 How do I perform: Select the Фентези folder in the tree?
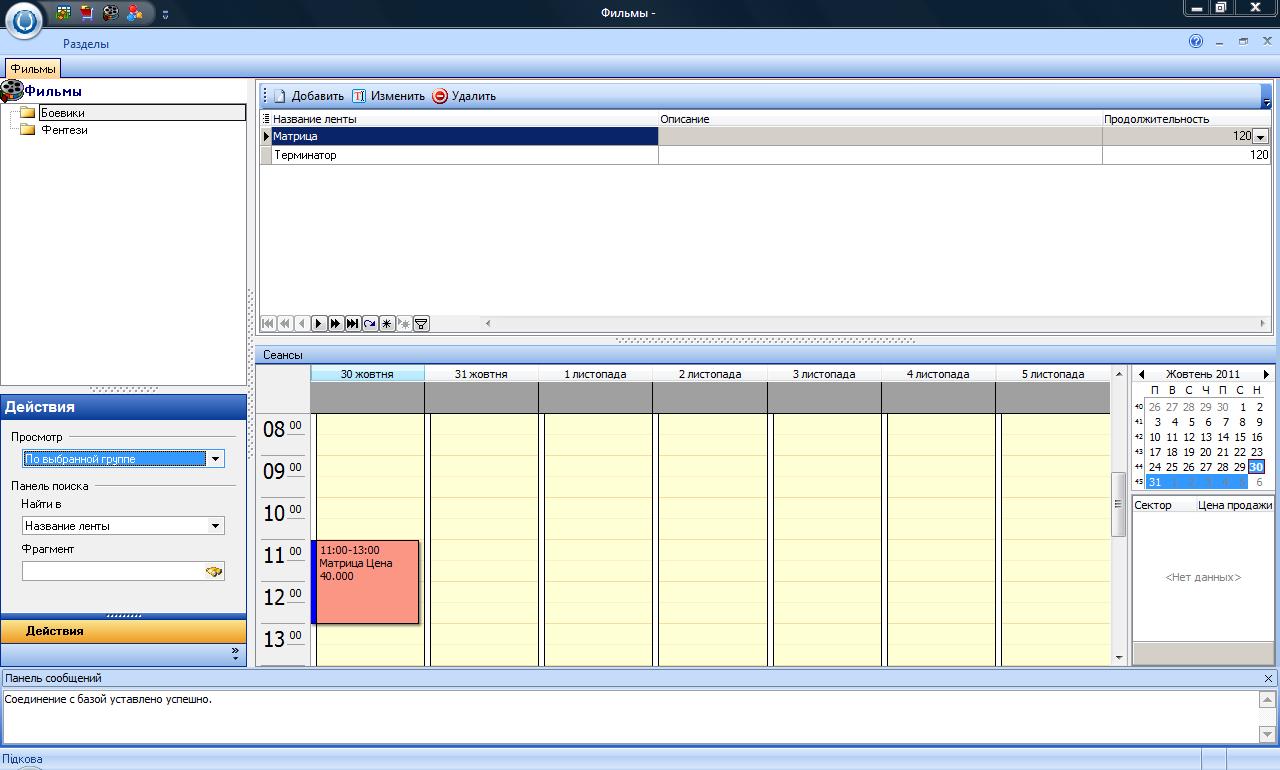64,130
